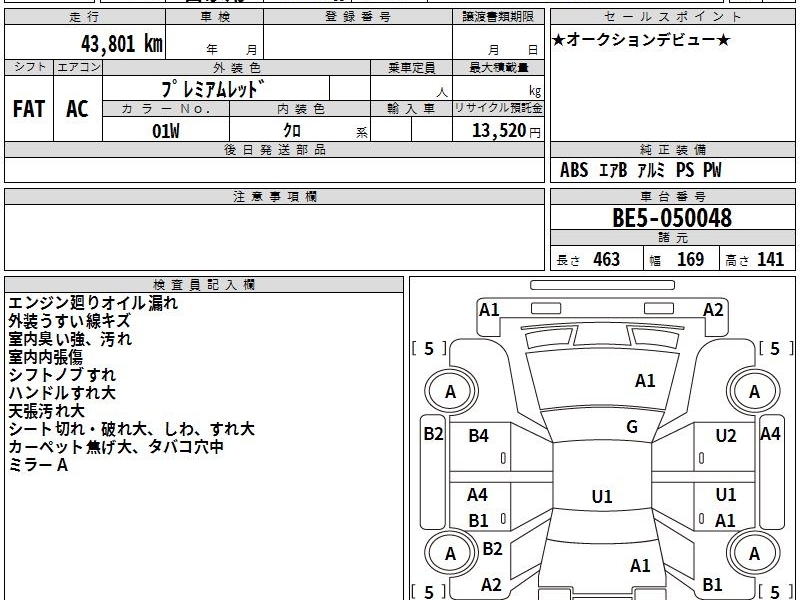Image resolution: width=800 pixels, height=600 pixels.
Task: Select equipment list ABS エアB アルミ PS PW
Action: coord(640,170)
